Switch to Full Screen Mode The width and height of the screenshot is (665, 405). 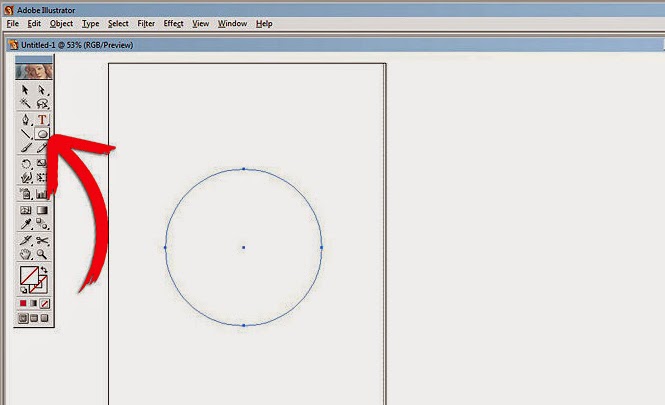tap(45, 318)
